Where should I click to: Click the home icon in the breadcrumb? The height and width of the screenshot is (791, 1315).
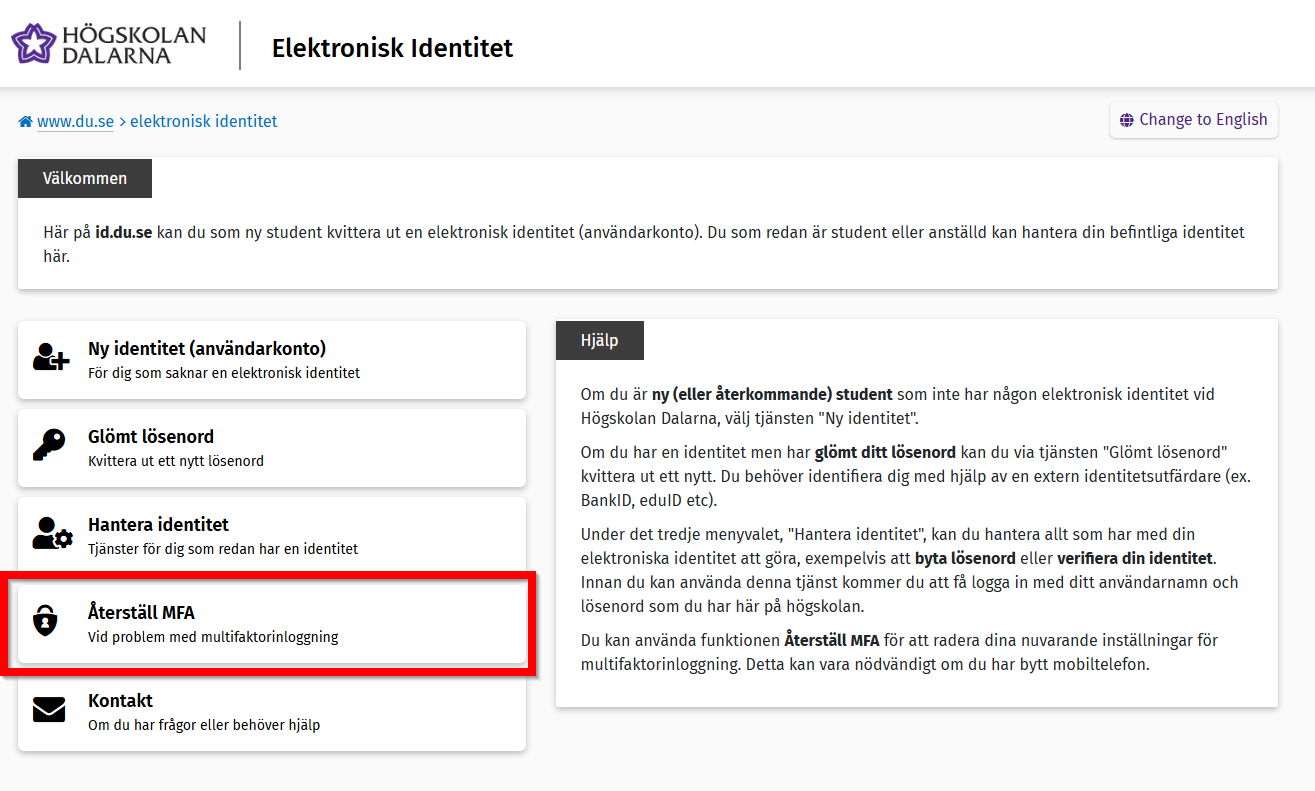[25, 119]
